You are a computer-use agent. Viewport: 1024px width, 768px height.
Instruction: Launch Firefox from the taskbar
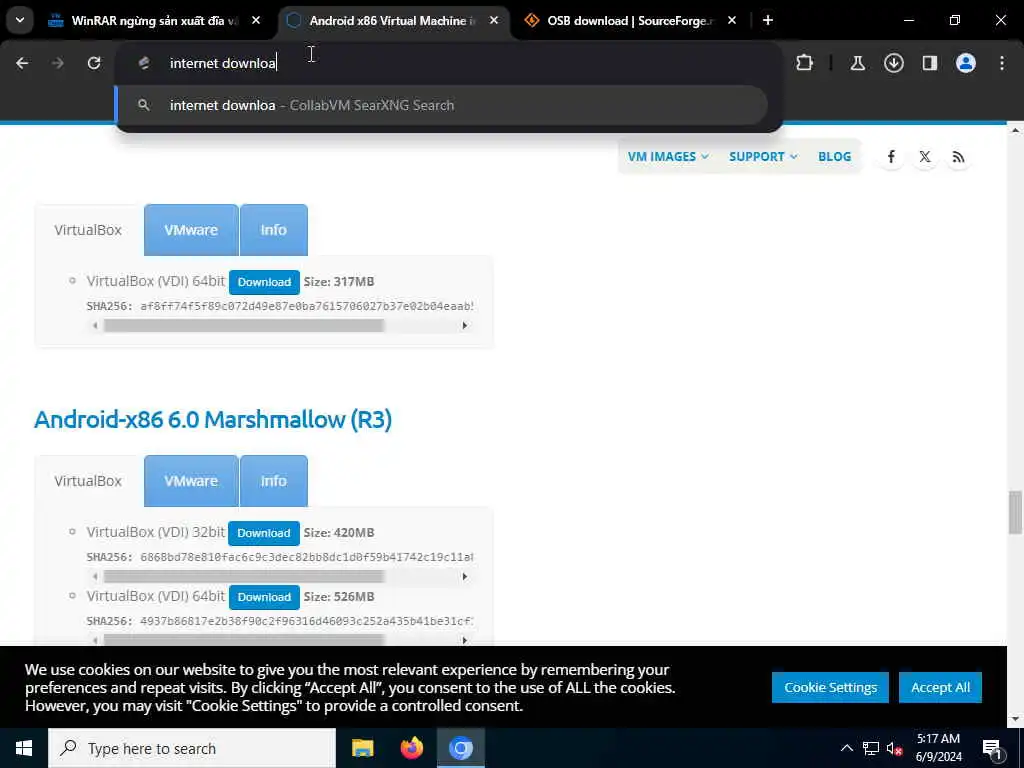coord(411,748)
